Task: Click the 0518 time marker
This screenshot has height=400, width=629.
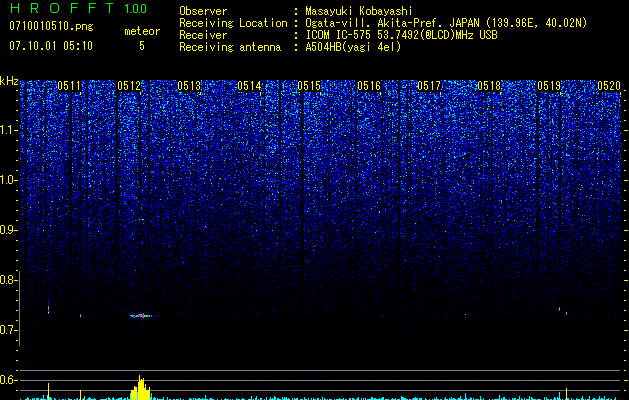Action: [x=489, y=86]
